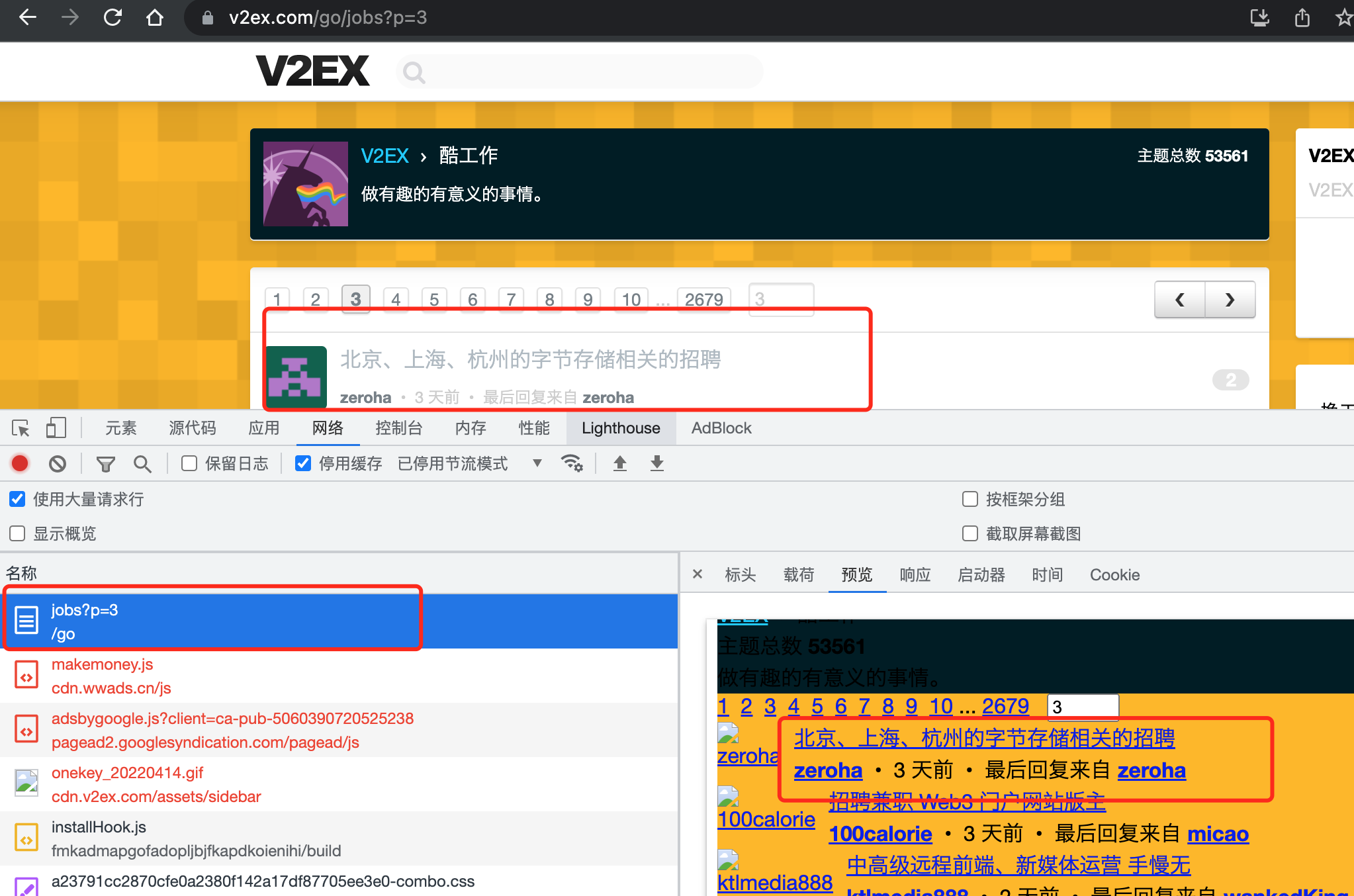Go back with the browser back arrow
The height and width of the screenshot is (896, 1354).
[28, 17]
